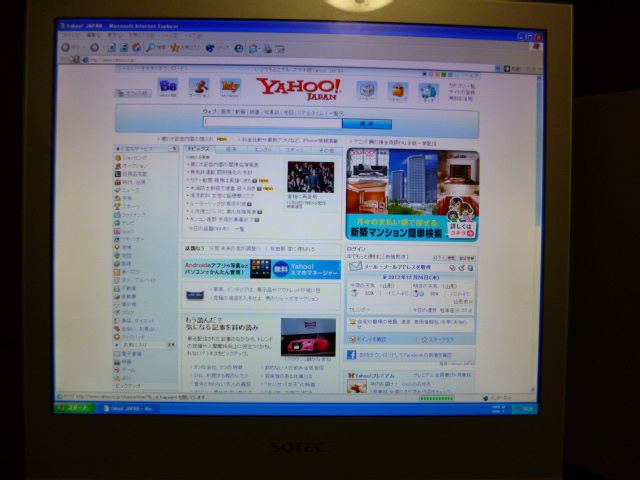Screen dimensions: 640x480
Task: Open IE Favorites star toolbar button
Action: (175, 48)
